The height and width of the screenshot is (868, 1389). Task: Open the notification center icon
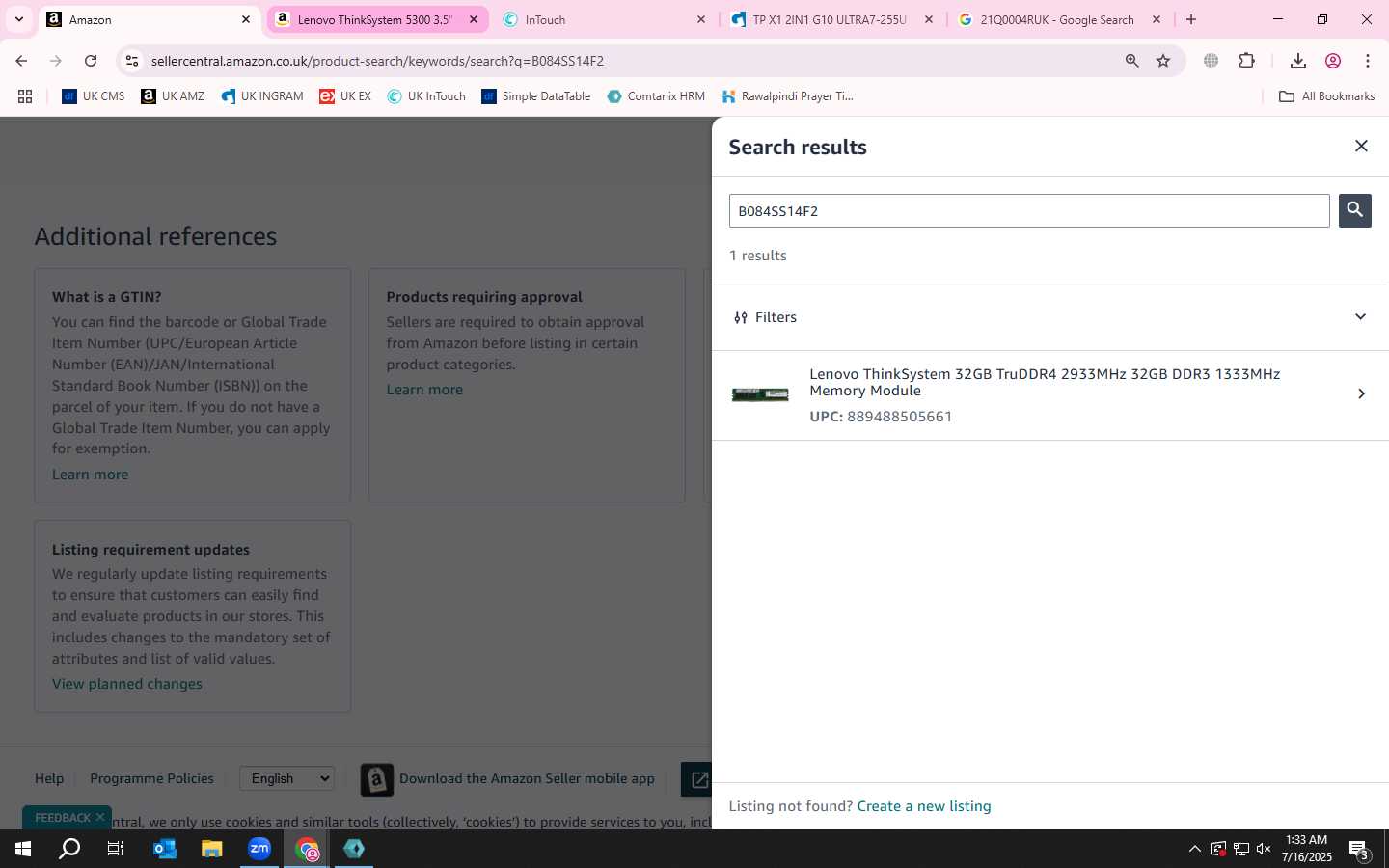1359,850
